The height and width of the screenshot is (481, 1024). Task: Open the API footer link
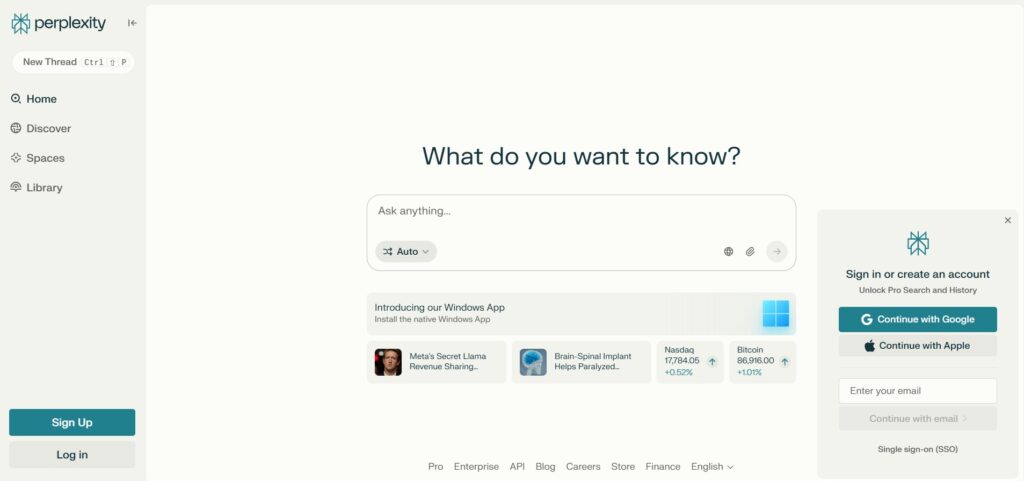coord(517,467)
